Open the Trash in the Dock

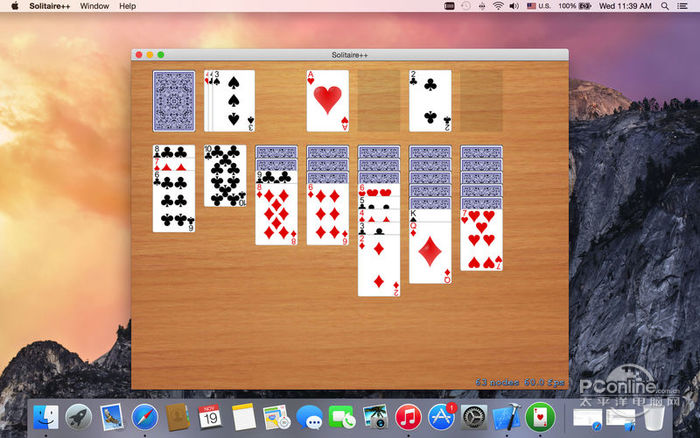654,418
